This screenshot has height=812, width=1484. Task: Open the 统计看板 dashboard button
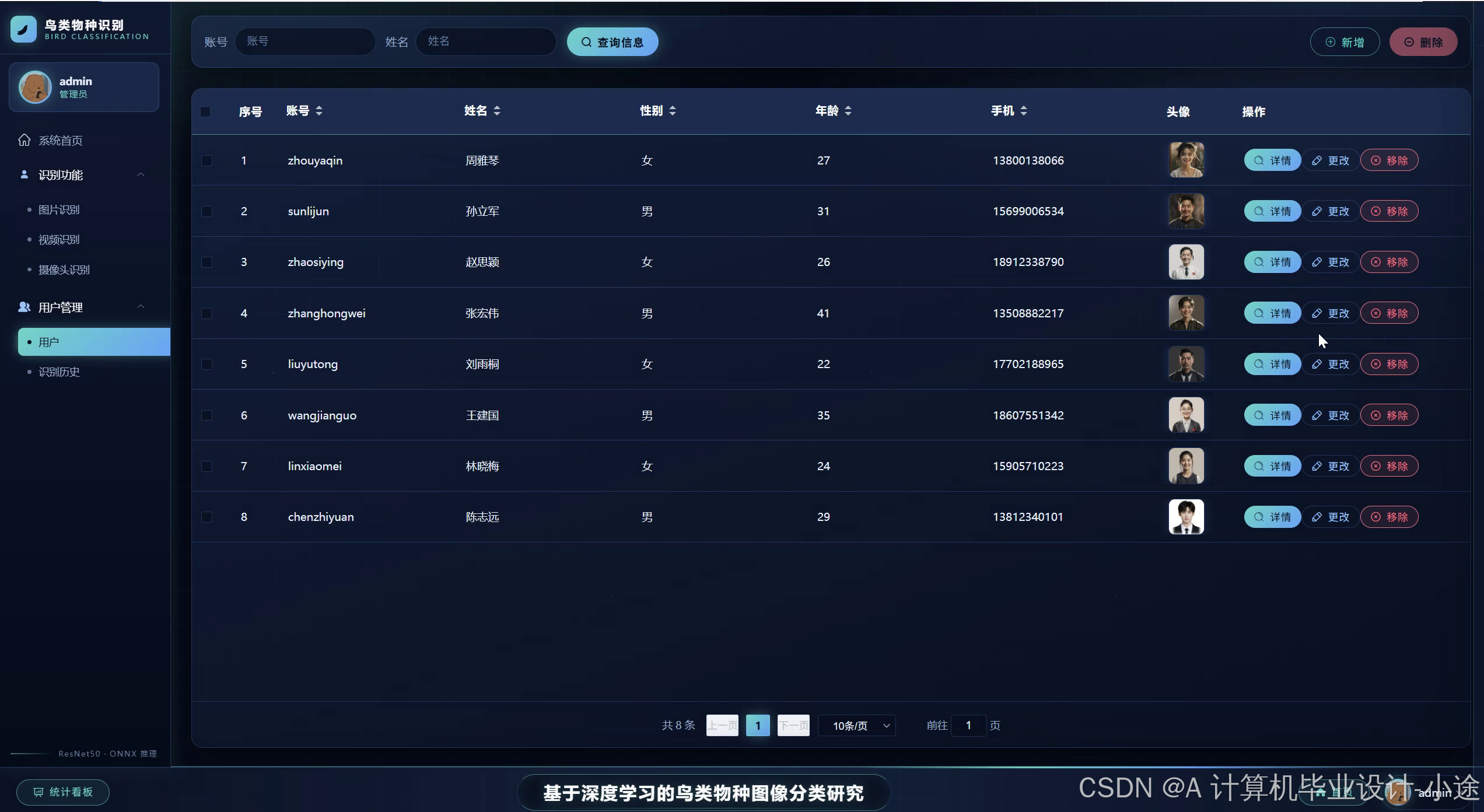(63, 792)
